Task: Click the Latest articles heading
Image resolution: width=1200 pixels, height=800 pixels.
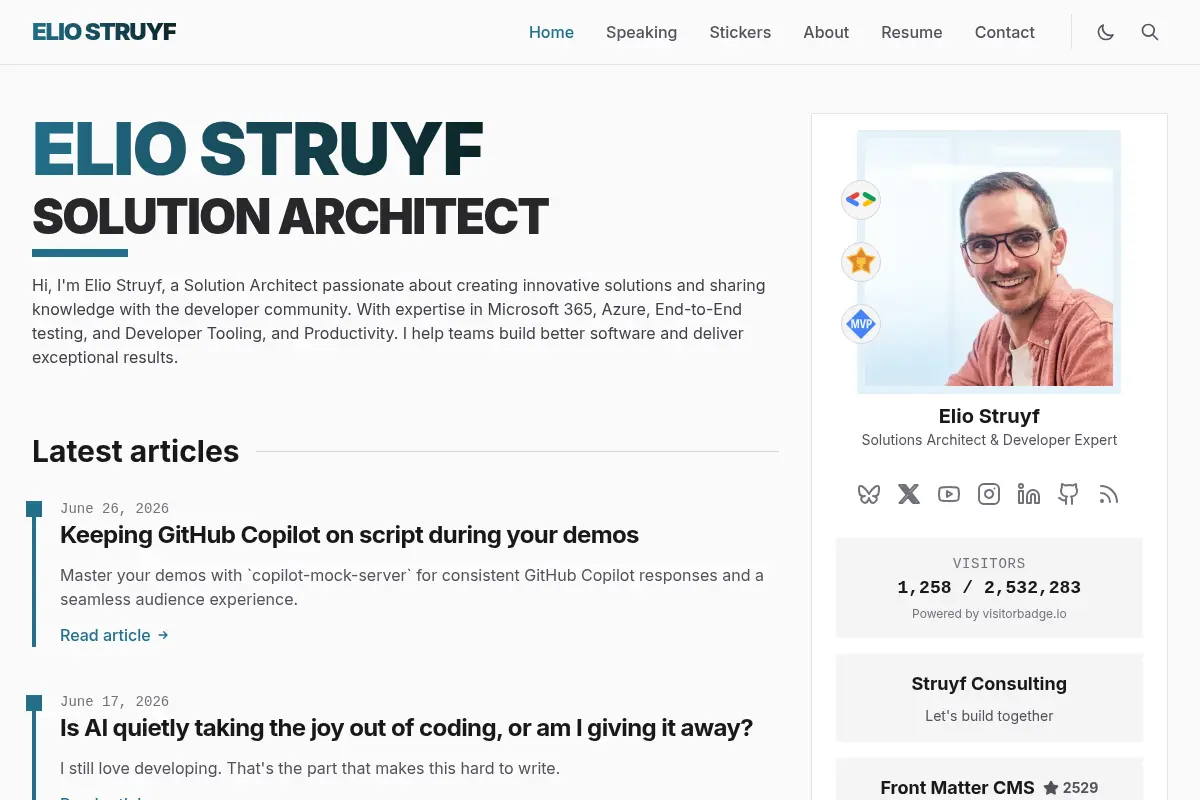Action: tap(135, 451)
